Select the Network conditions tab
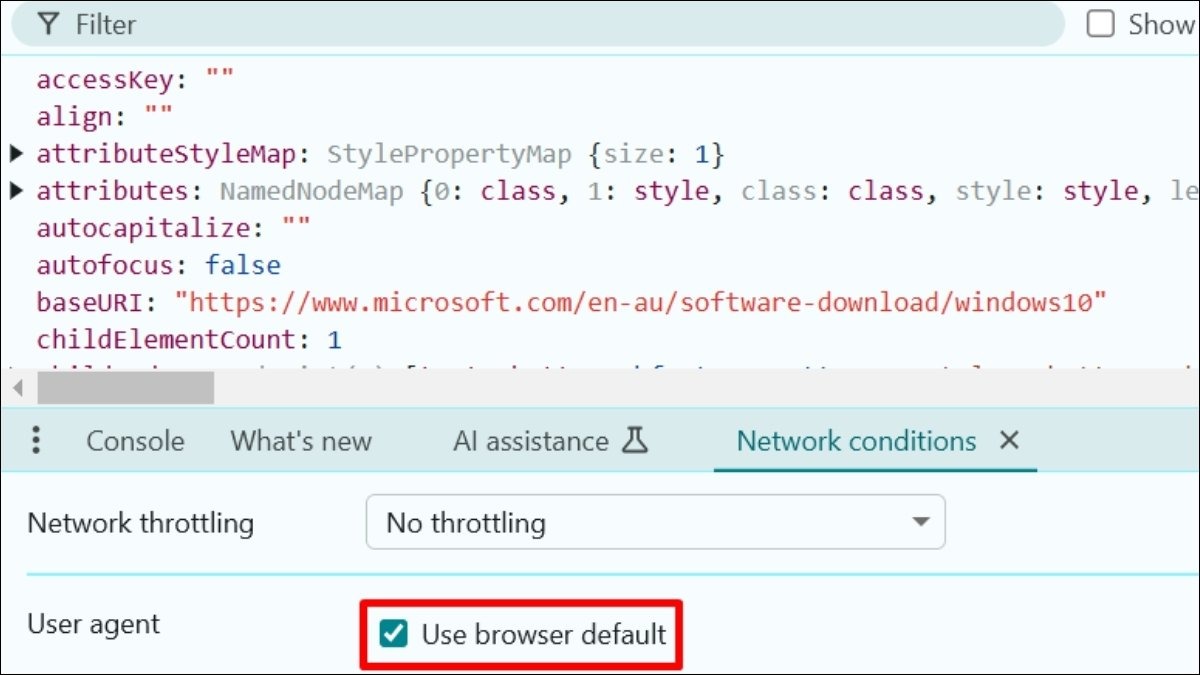 [856, 441]
